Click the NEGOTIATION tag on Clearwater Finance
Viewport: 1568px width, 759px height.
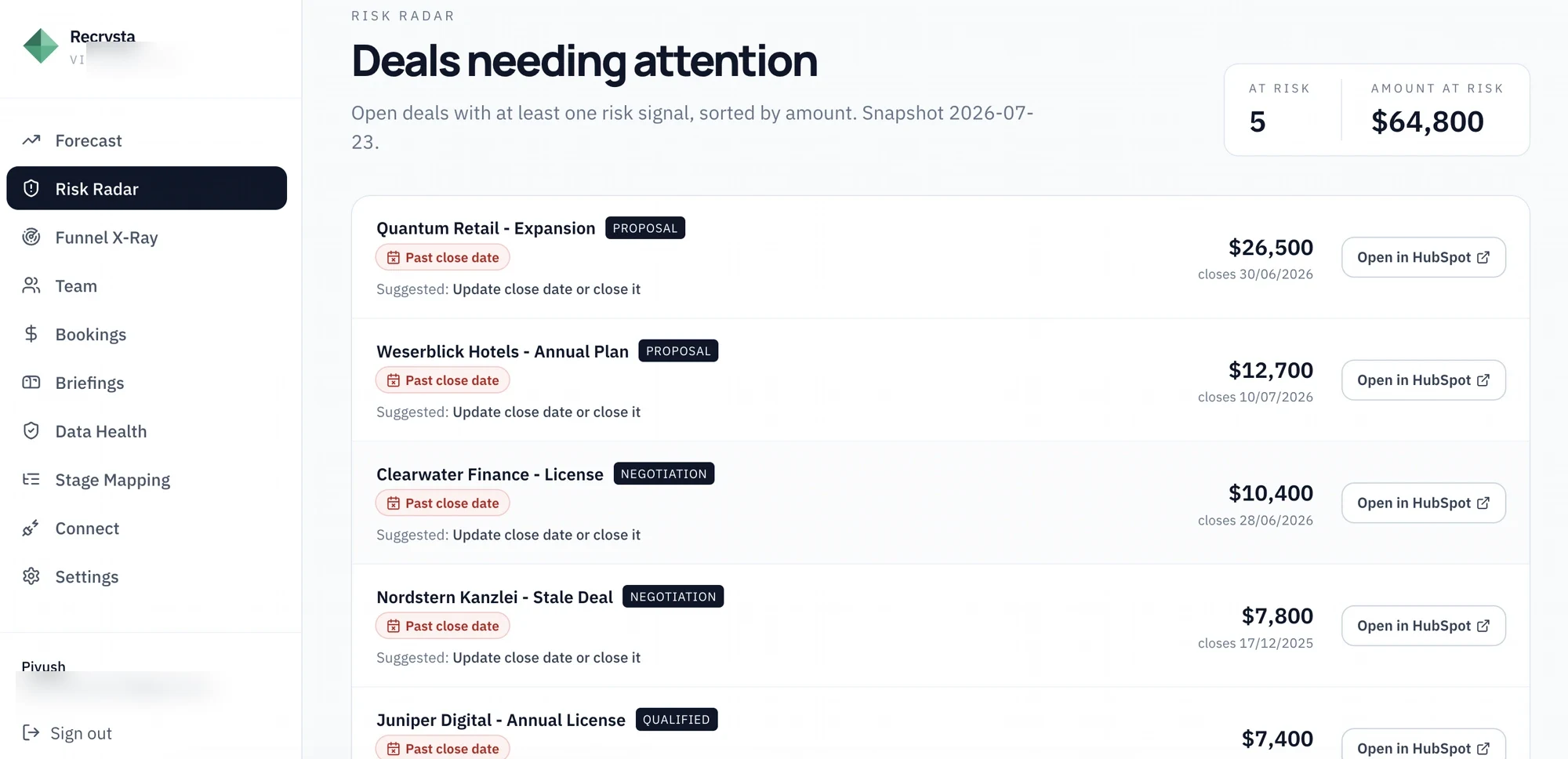[664, 474]
